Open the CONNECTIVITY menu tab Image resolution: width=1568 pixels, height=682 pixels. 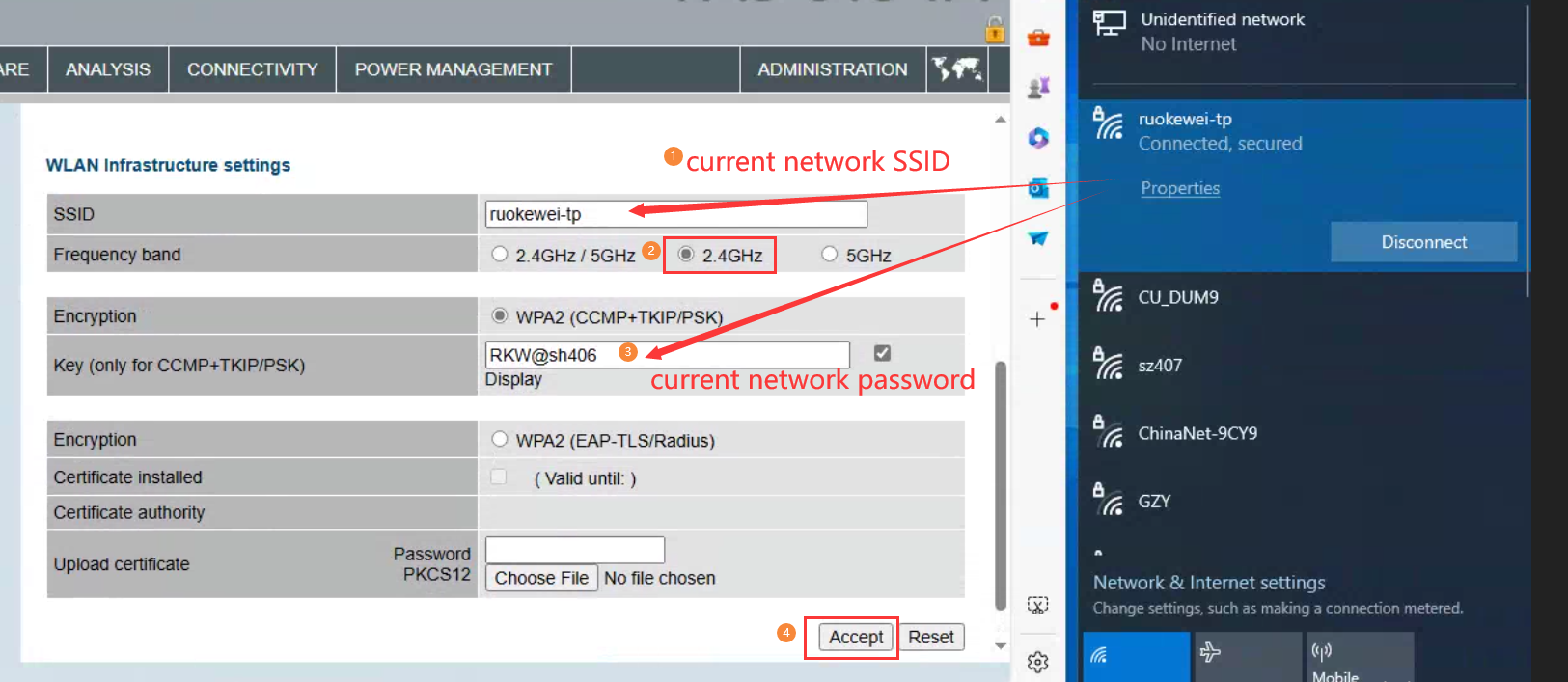tap(253, 69)
